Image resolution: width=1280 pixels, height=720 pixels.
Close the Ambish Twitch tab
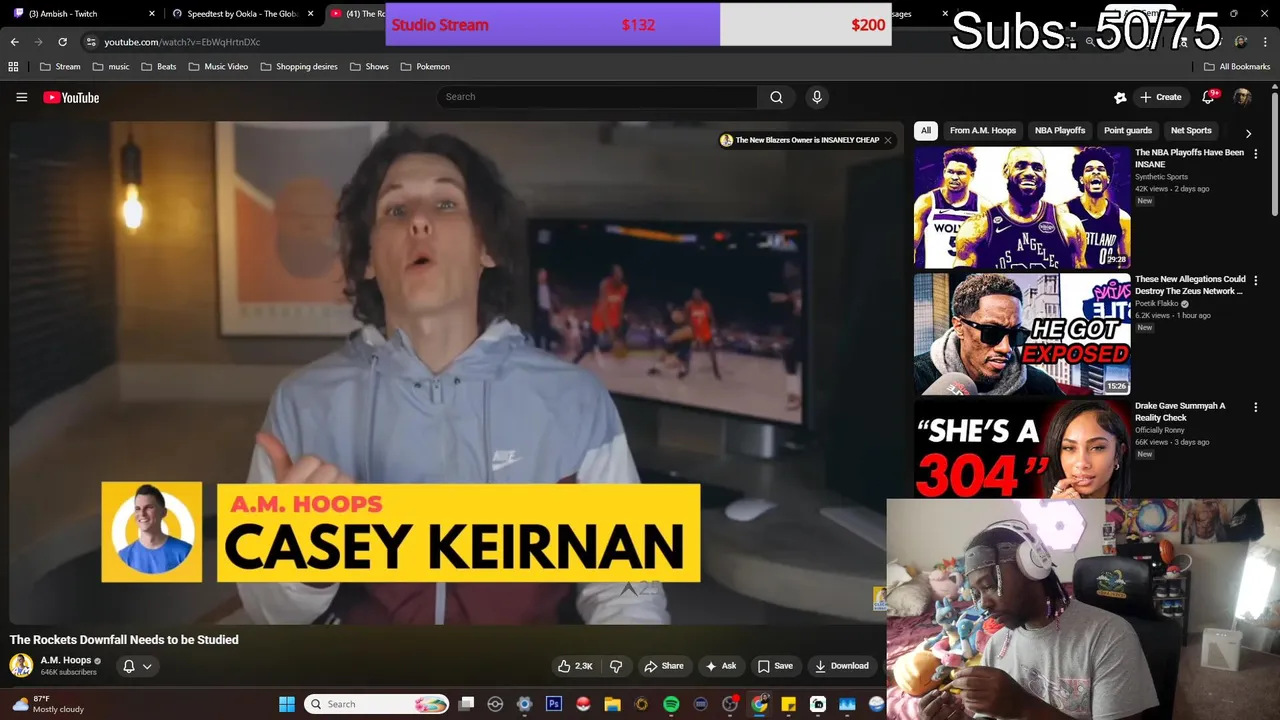tap(152, 14)
